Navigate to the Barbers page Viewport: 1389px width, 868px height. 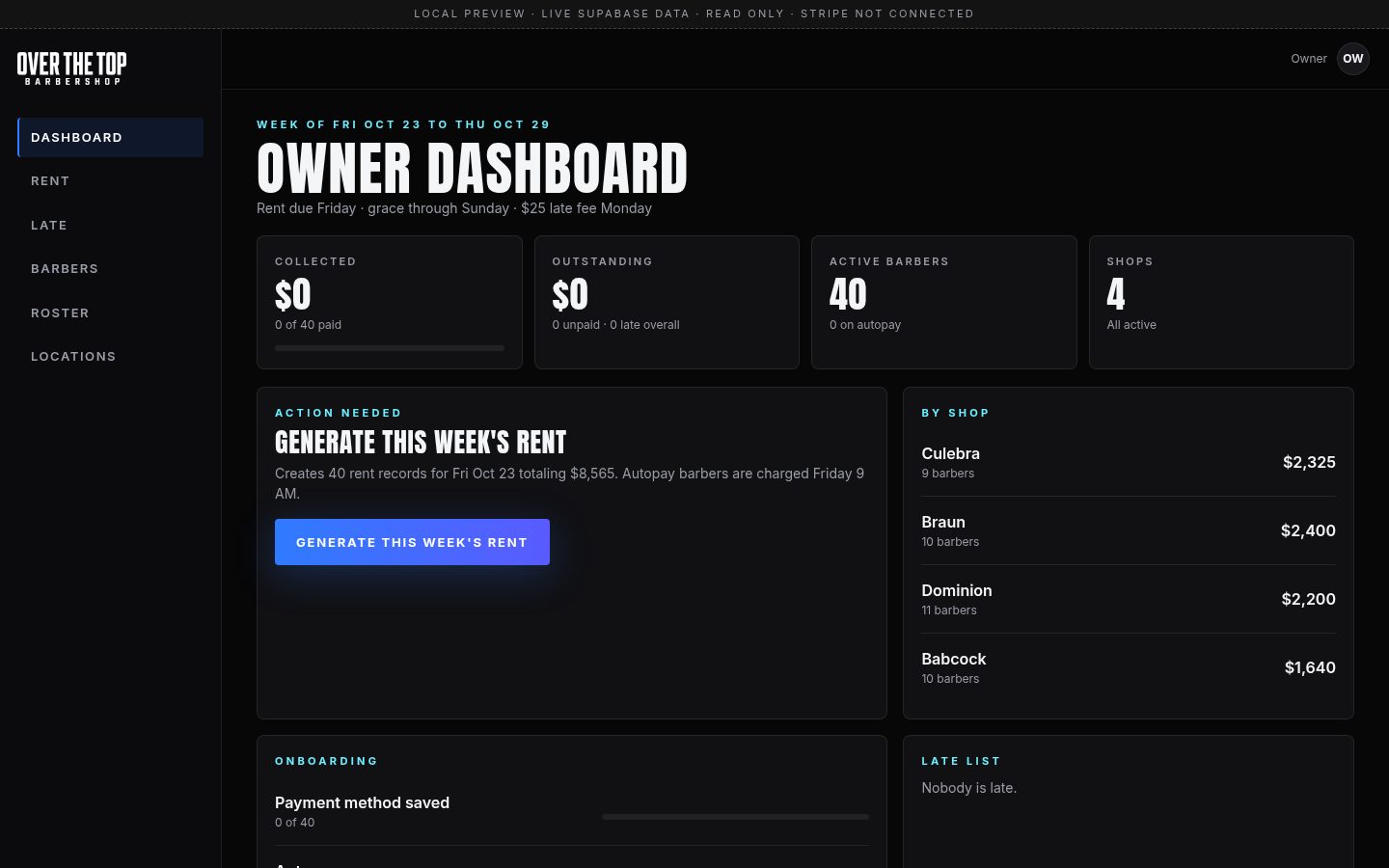coord(110,269)
